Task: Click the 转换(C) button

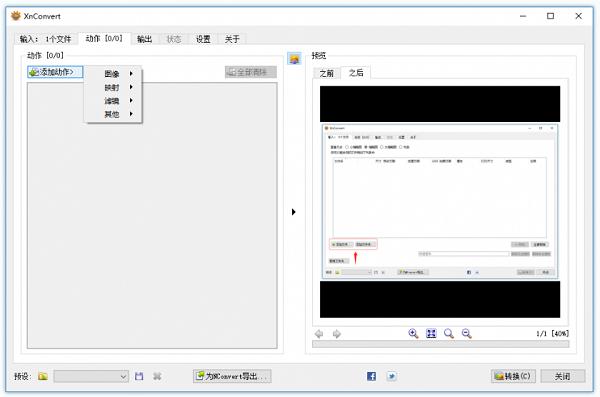Action: click(x=513, y=376)
